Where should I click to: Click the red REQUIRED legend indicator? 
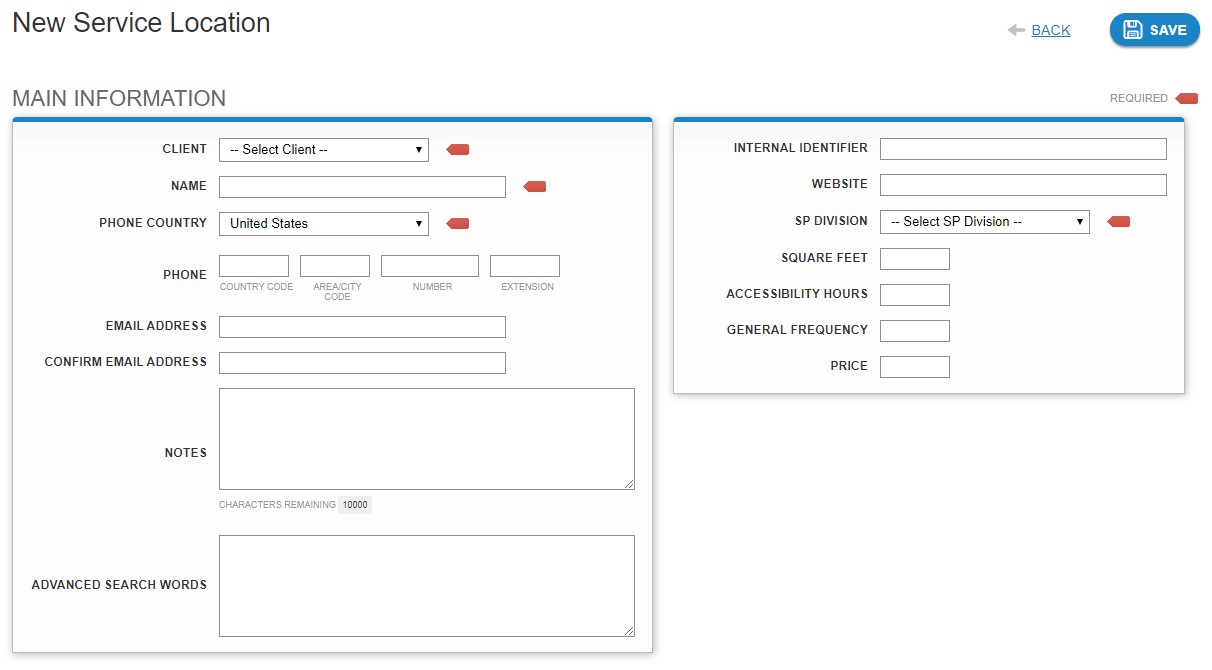(1186, 98)
